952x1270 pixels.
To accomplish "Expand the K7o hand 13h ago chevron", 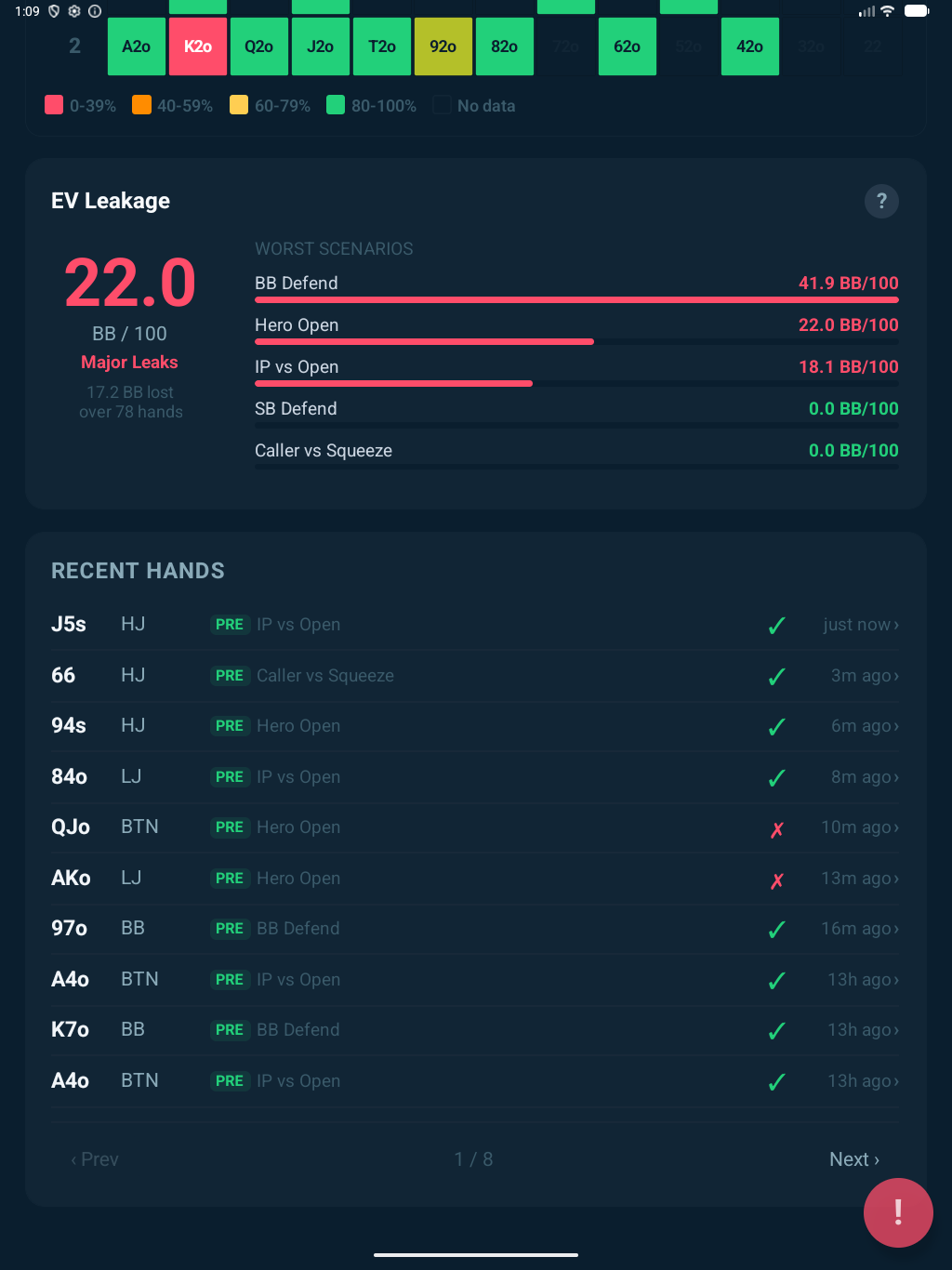I will 895,1030.
